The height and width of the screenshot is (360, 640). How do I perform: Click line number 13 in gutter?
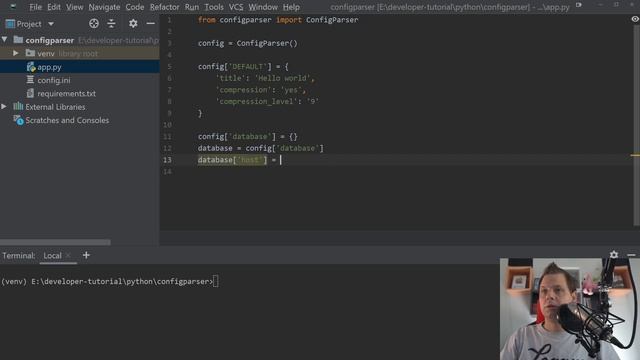pos(167,160)
